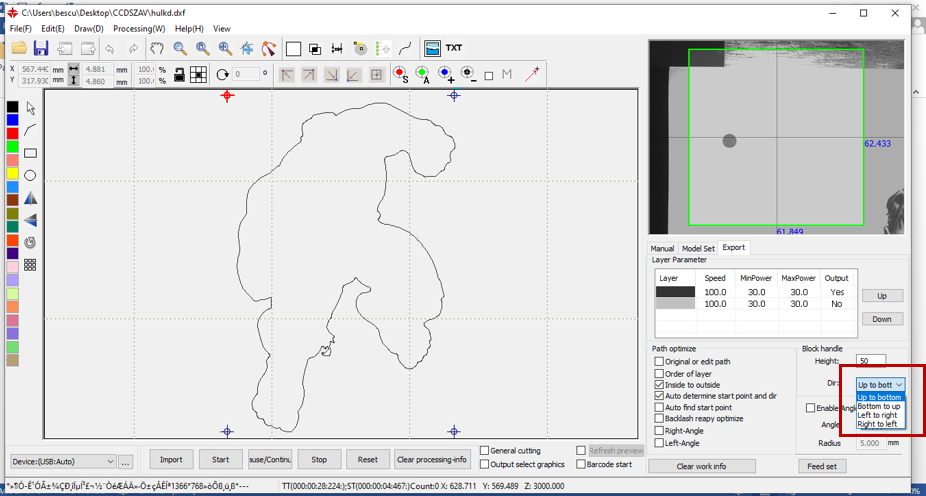
Task: Pick the black color swatch
Action: (x=12, y=107)
